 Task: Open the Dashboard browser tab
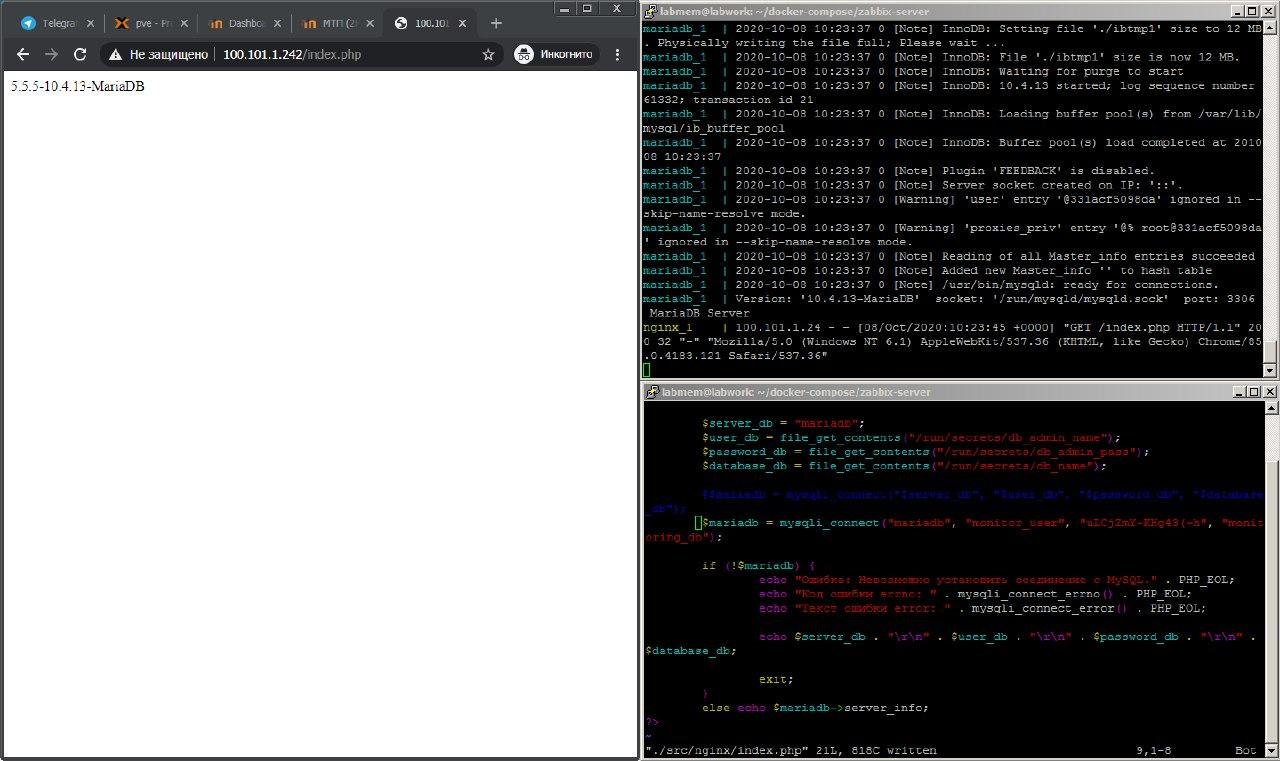[243, 23]
